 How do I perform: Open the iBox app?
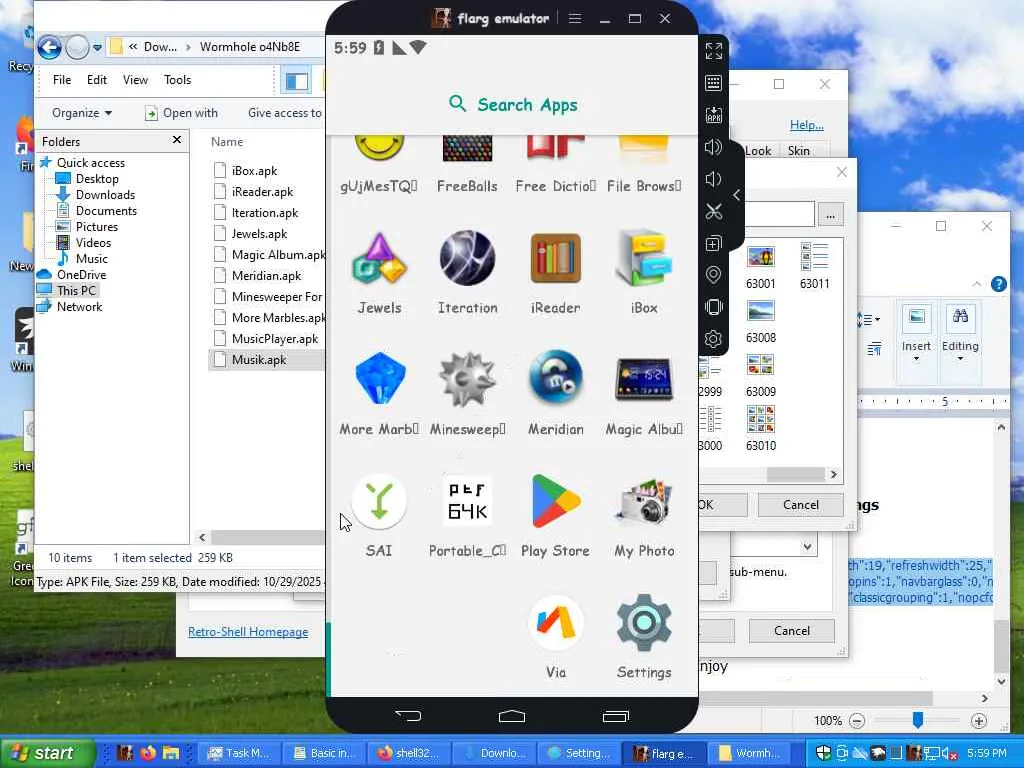pyautogui.click(x=644, y=259)
